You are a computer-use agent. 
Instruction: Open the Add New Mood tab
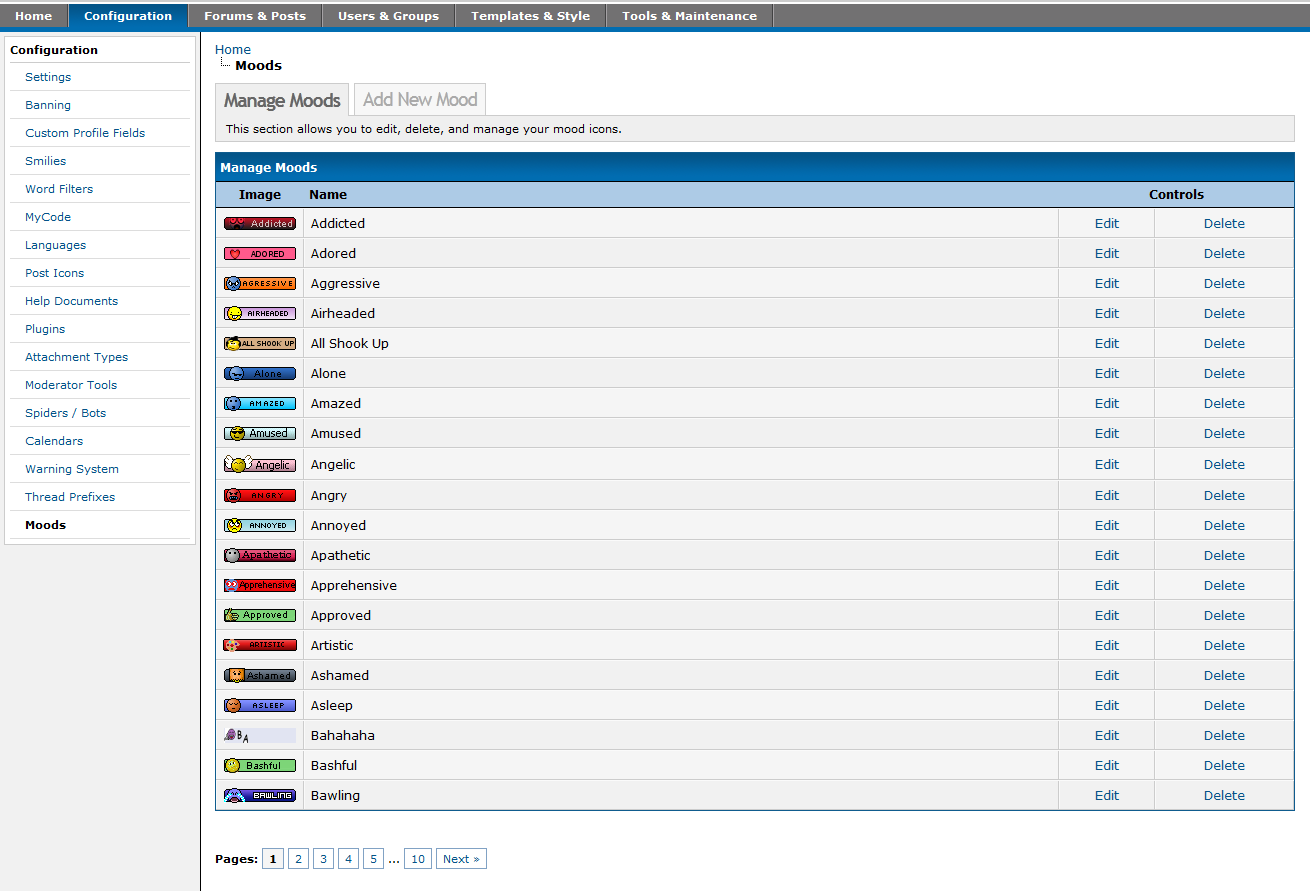point(420,100)
